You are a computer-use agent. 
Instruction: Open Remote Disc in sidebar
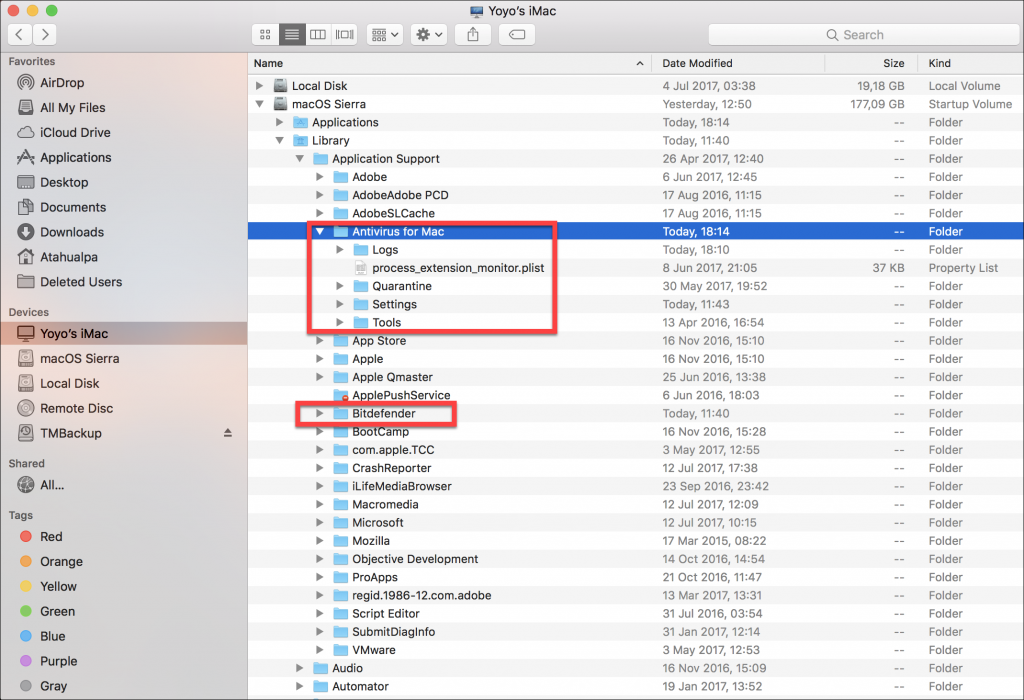76,408
